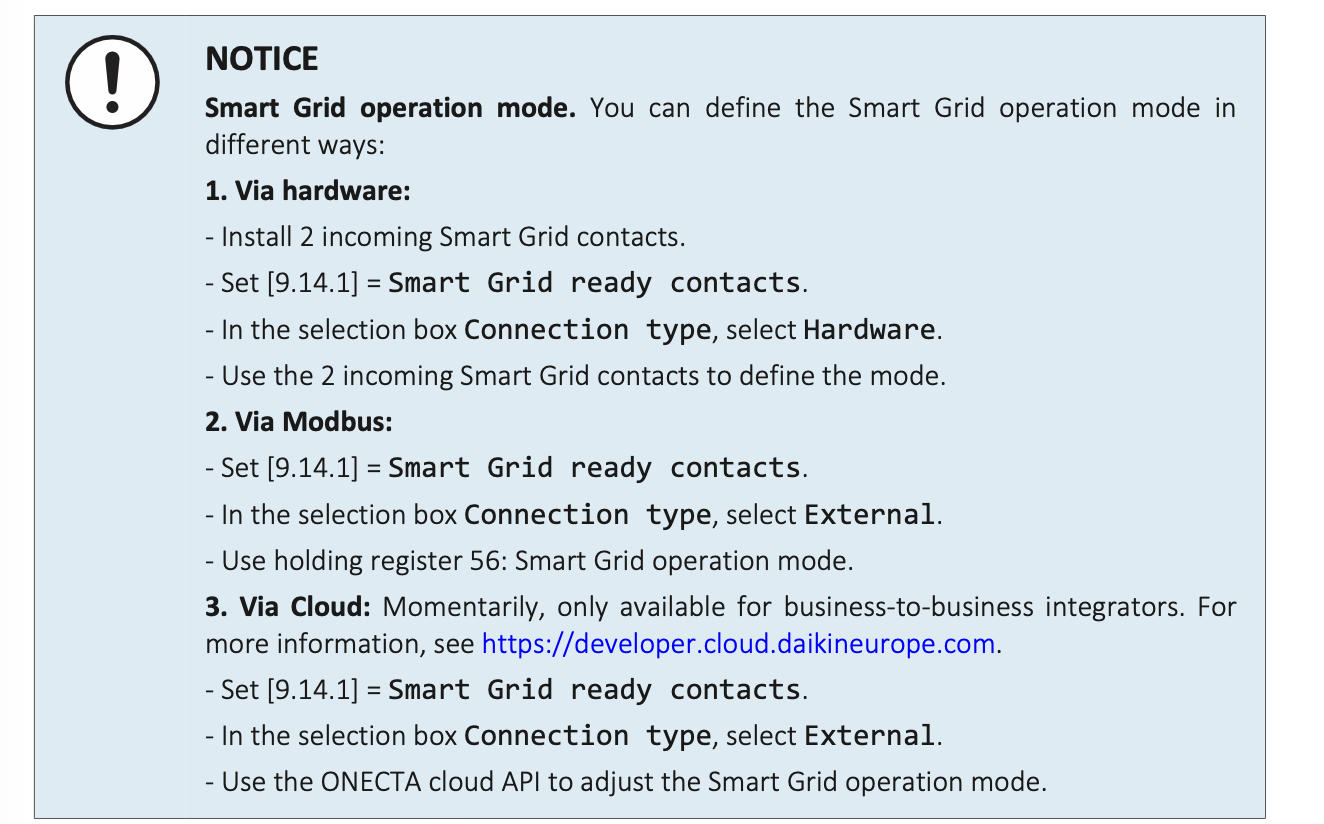Click 'External' in the Via Cloud section

click(869, 736)
